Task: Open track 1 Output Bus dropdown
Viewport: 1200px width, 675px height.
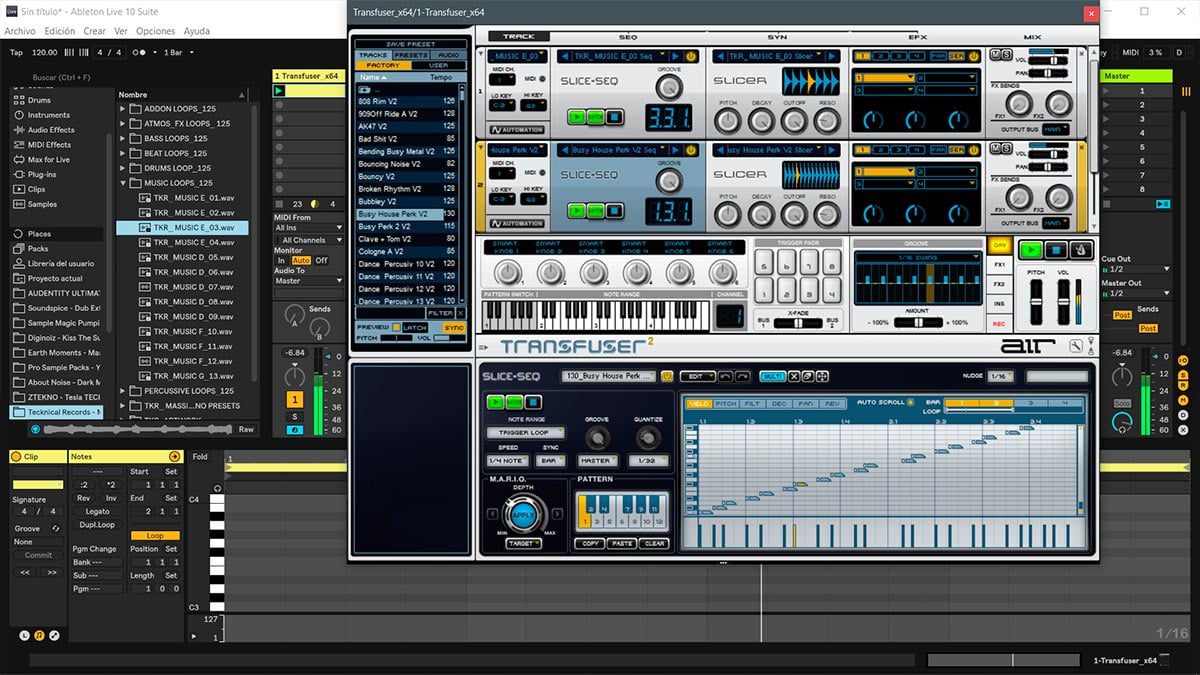Action: pyautogui.click(x=1054, y=129)
